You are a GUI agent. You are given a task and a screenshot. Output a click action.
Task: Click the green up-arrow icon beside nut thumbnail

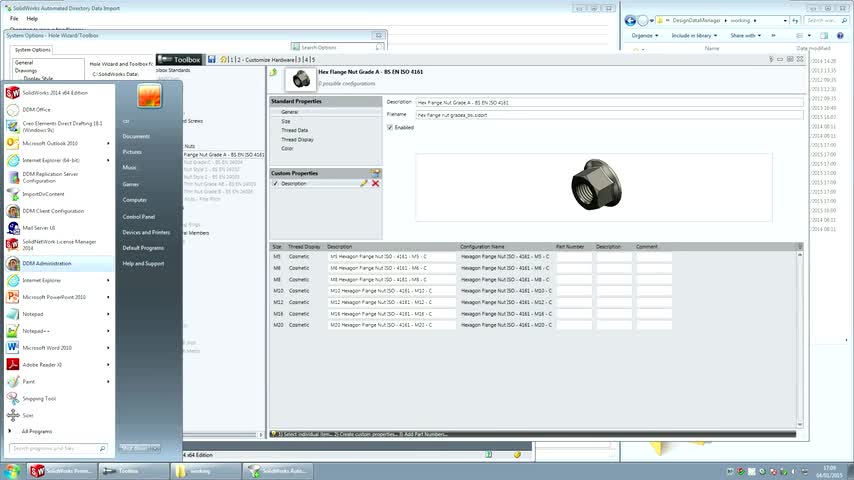[273, 72]
